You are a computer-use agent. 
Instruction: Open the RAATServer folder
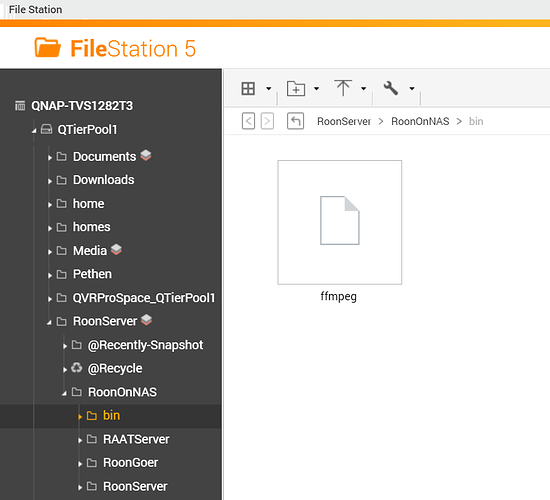[136, 439]
